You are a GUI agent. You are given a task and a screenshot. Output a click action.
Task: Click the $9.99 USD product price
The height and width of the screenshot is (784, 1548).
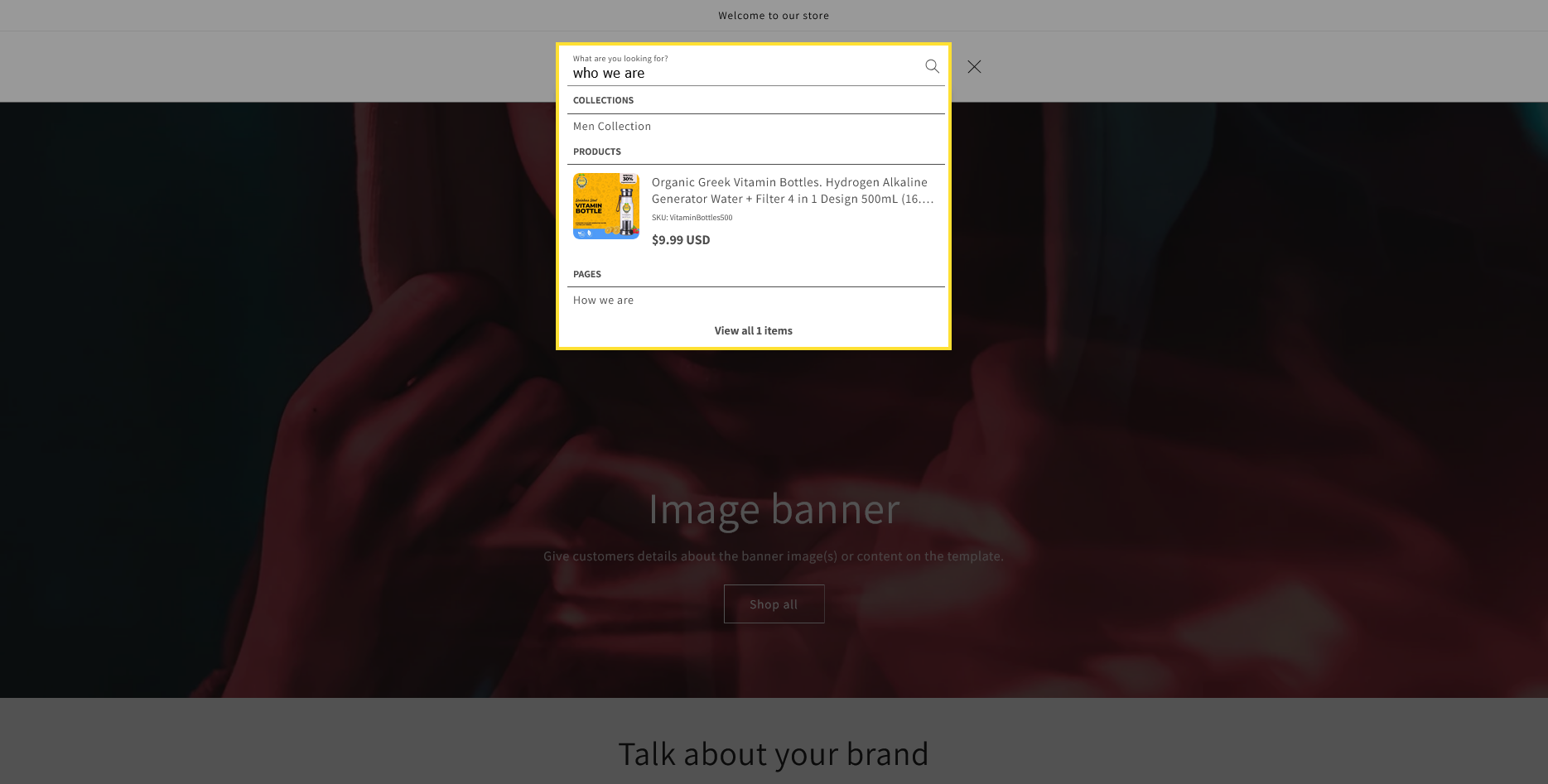[x=681, y=240]
